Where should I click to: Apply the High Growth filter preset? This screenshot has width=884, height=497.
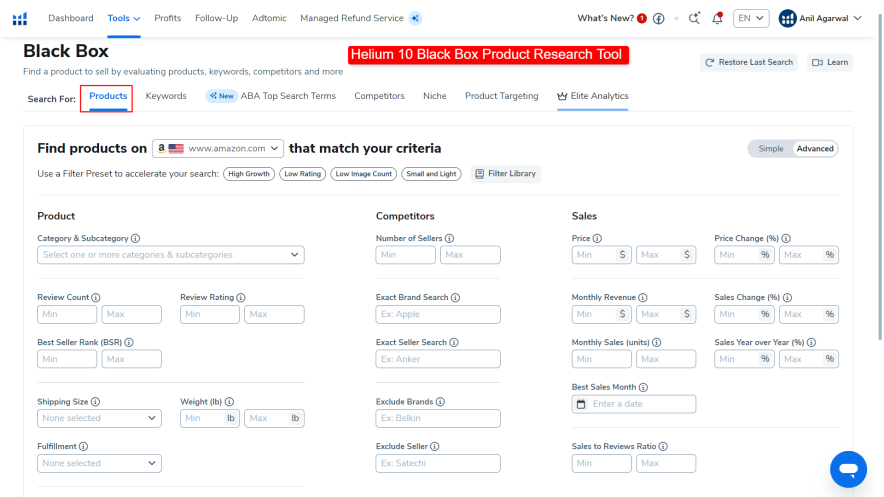249,174
